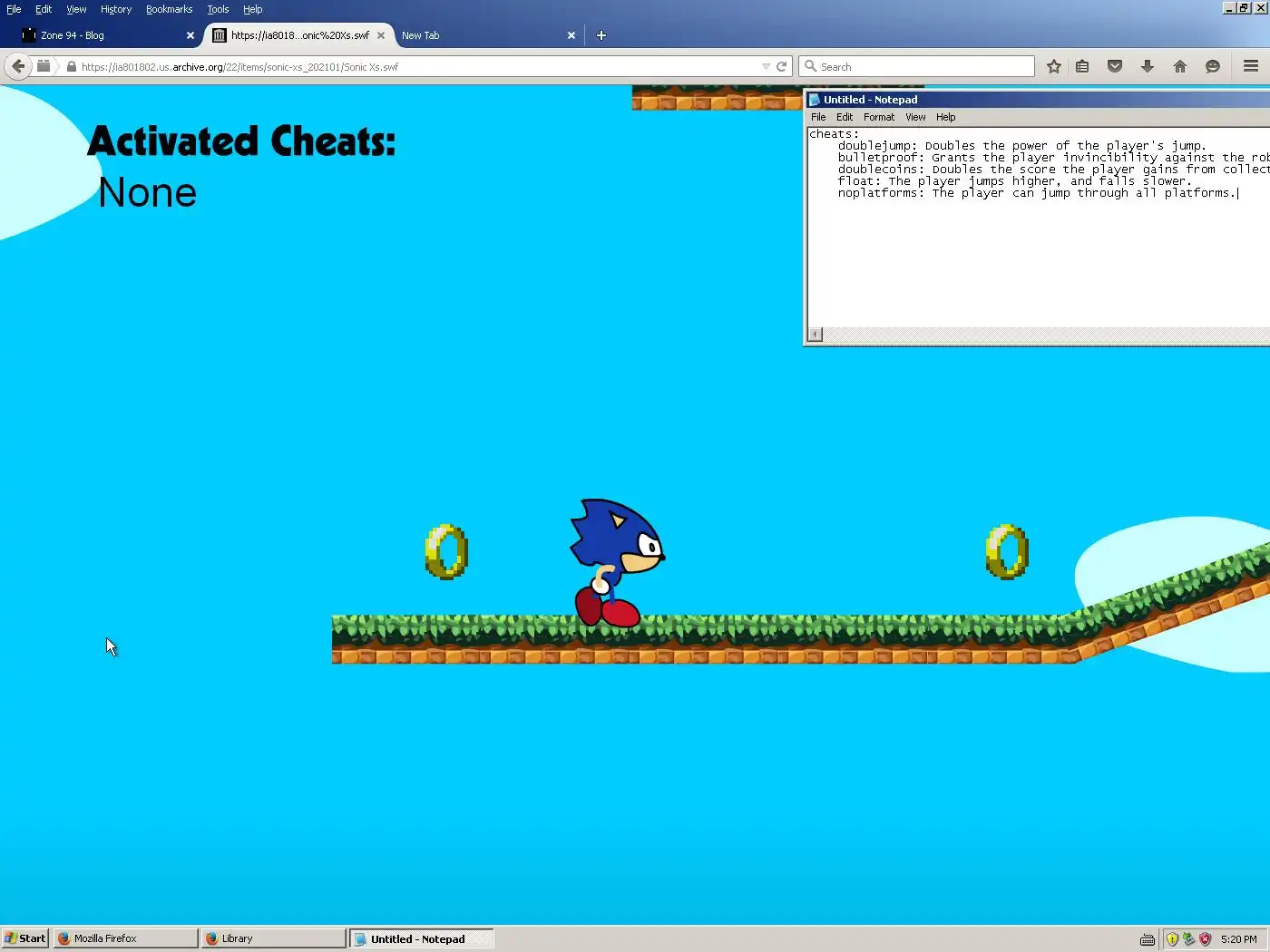
Task: Select Untitled - Notepad taskbar button
Action: coord(422,938)
